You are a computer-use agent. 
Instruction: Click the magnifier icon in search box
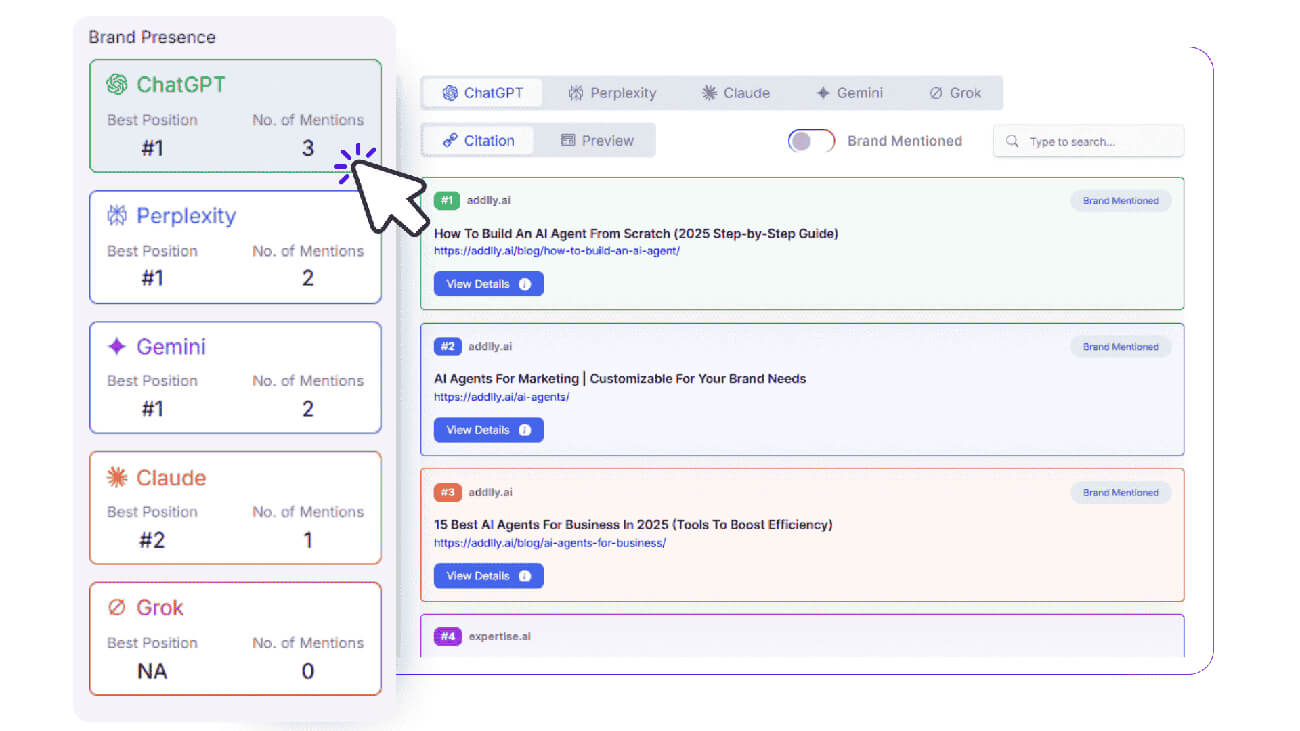tap(1013, 142)
